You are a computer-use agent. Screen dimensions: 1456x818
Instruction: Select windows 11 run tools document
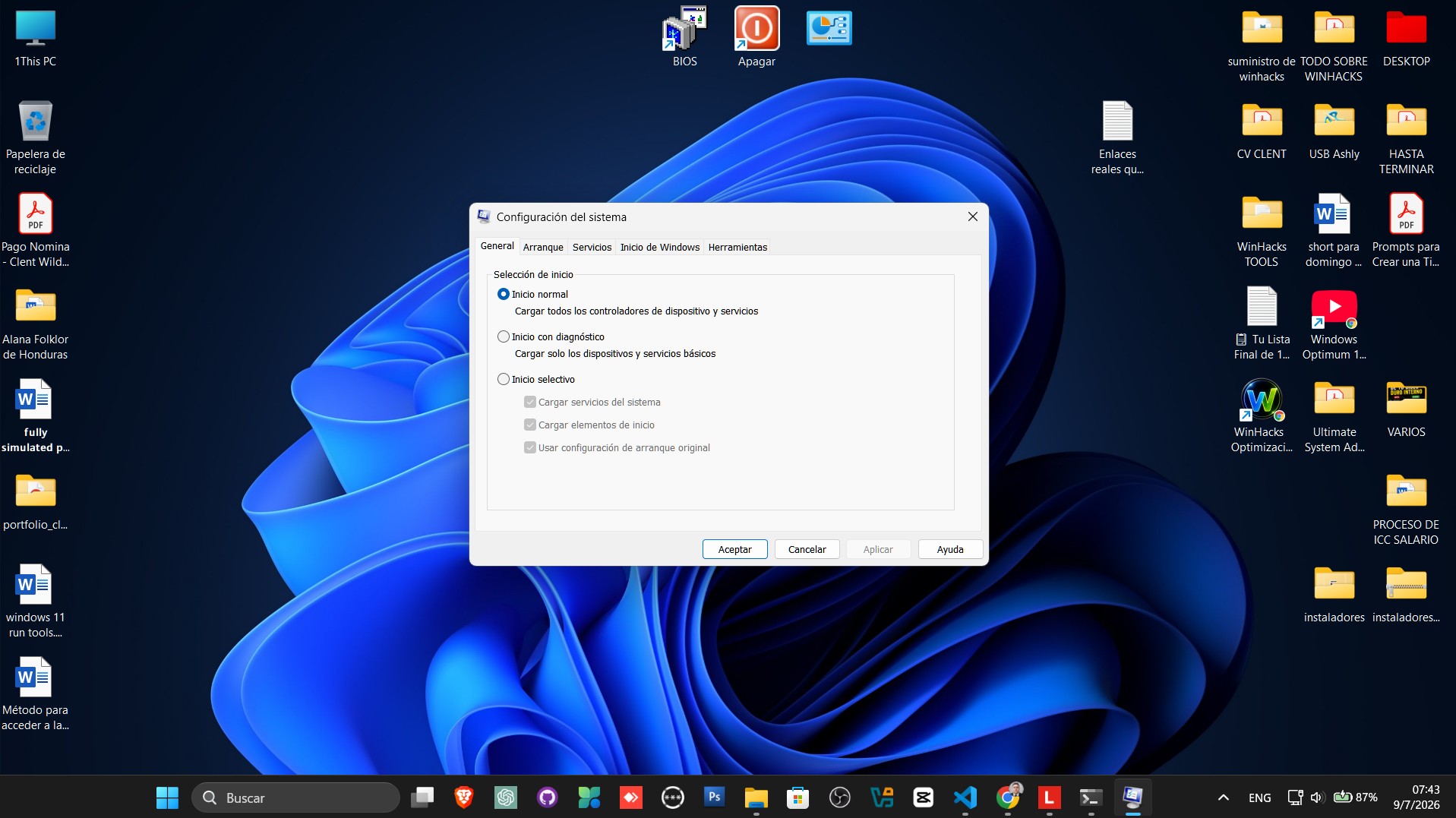(36, 600)
